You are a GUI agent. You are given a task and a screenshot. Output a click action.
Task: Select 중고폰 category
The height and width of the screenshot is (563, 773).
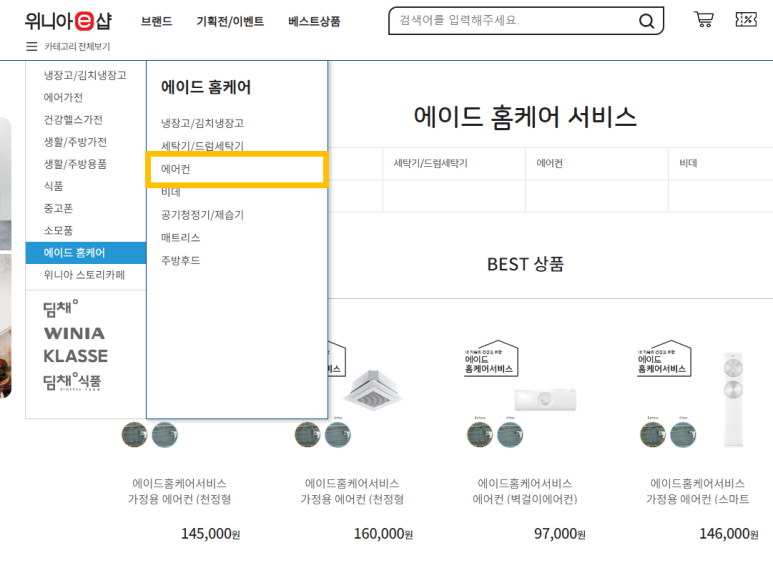click(x=58, y=208)
